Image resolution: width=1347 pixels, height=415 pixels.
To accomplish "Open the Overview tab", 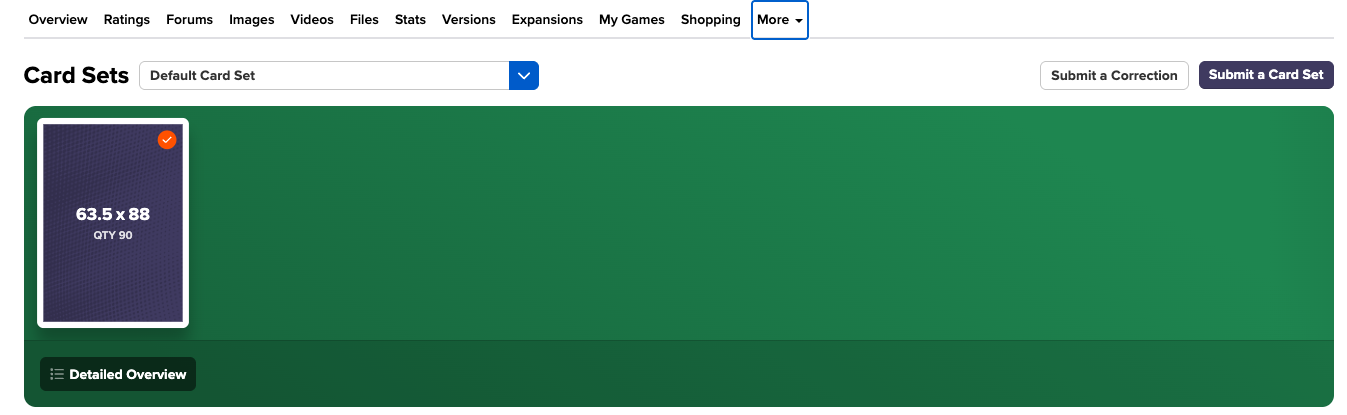I will coord(58,19).
